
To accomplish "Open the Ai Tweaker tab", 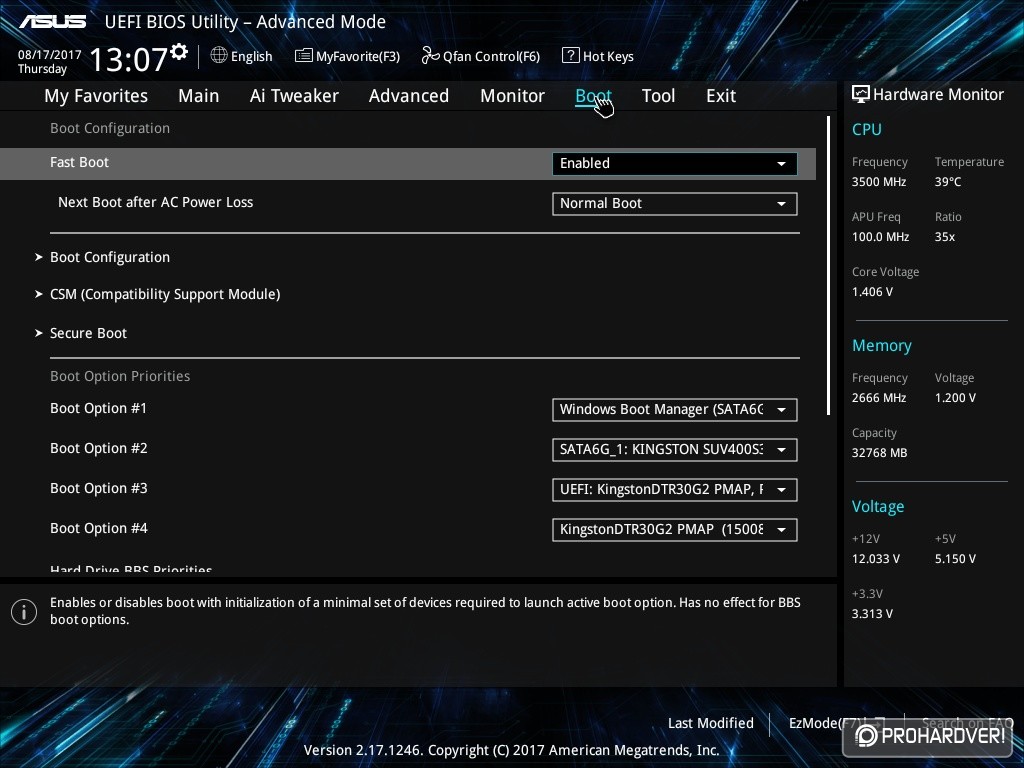I will click(x=294, y=96).
